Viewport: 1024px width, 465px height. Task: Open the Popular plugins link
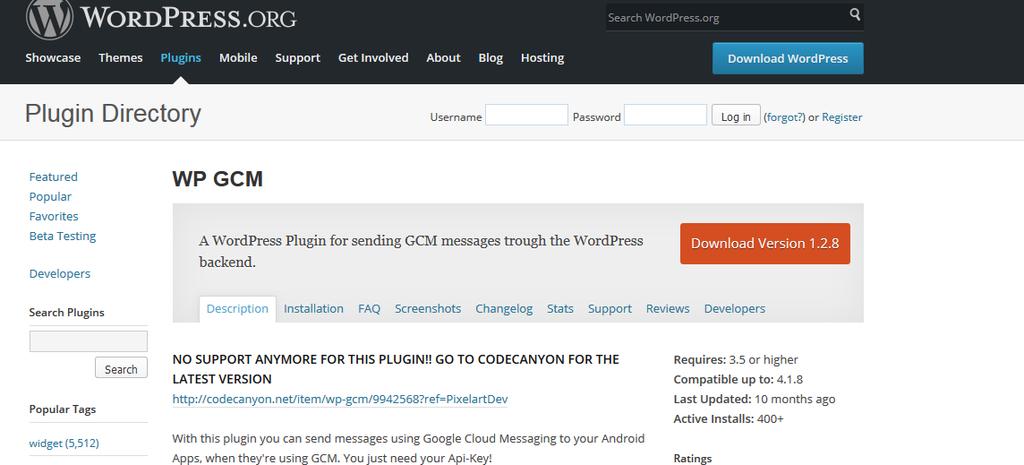tap(50, 197)
